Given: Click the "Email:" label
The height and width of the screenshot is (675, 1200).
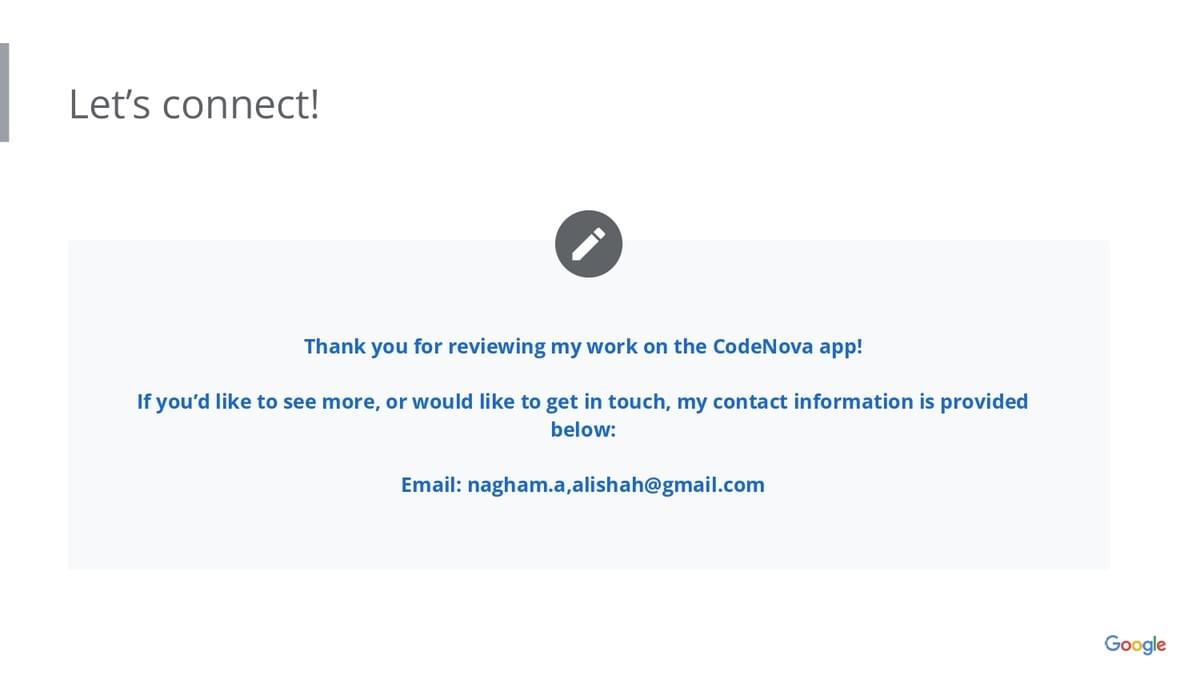Looking at the screenshot, I should [x=431, y=485].
